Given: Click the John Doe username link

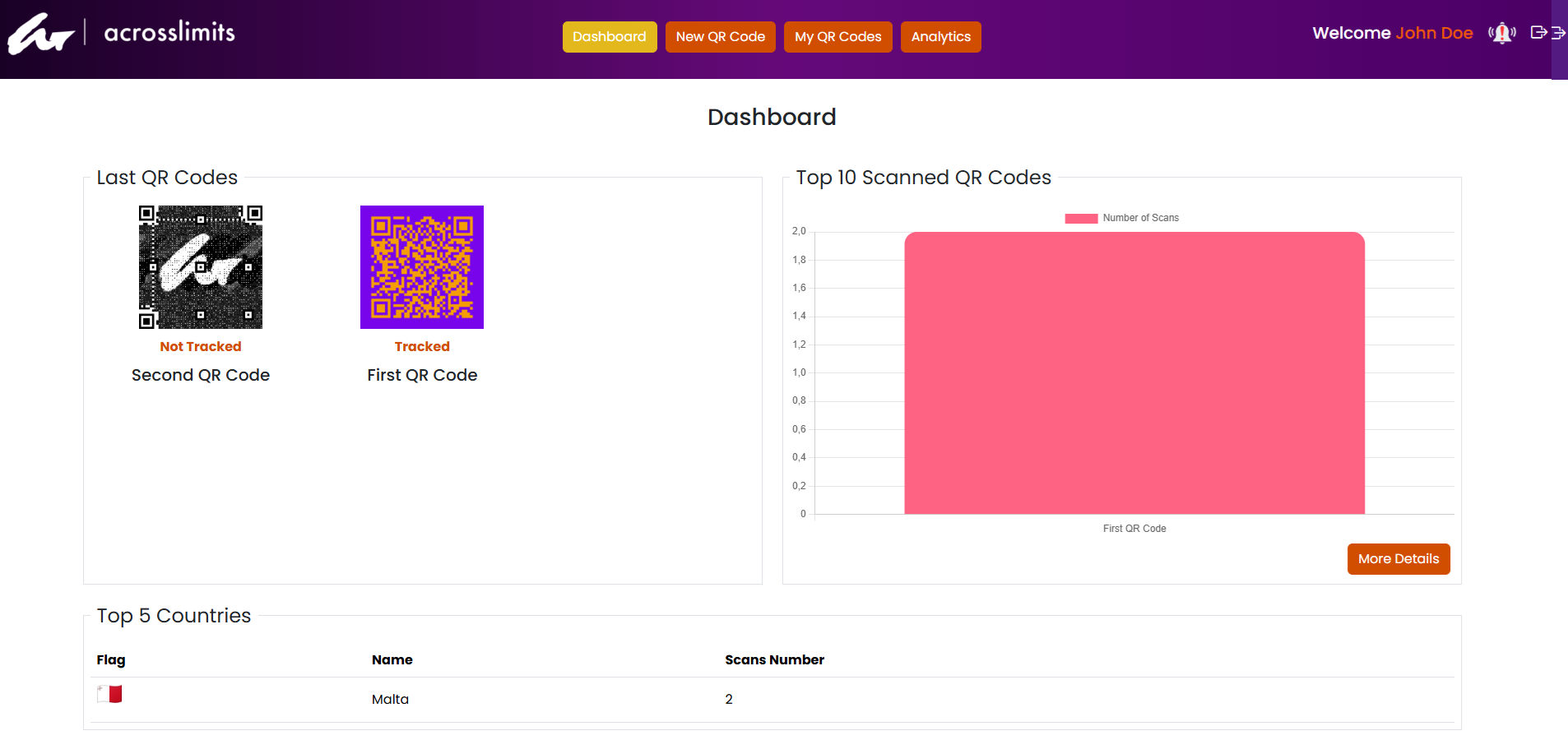Looking at the screenshot, I should 1434,33.
